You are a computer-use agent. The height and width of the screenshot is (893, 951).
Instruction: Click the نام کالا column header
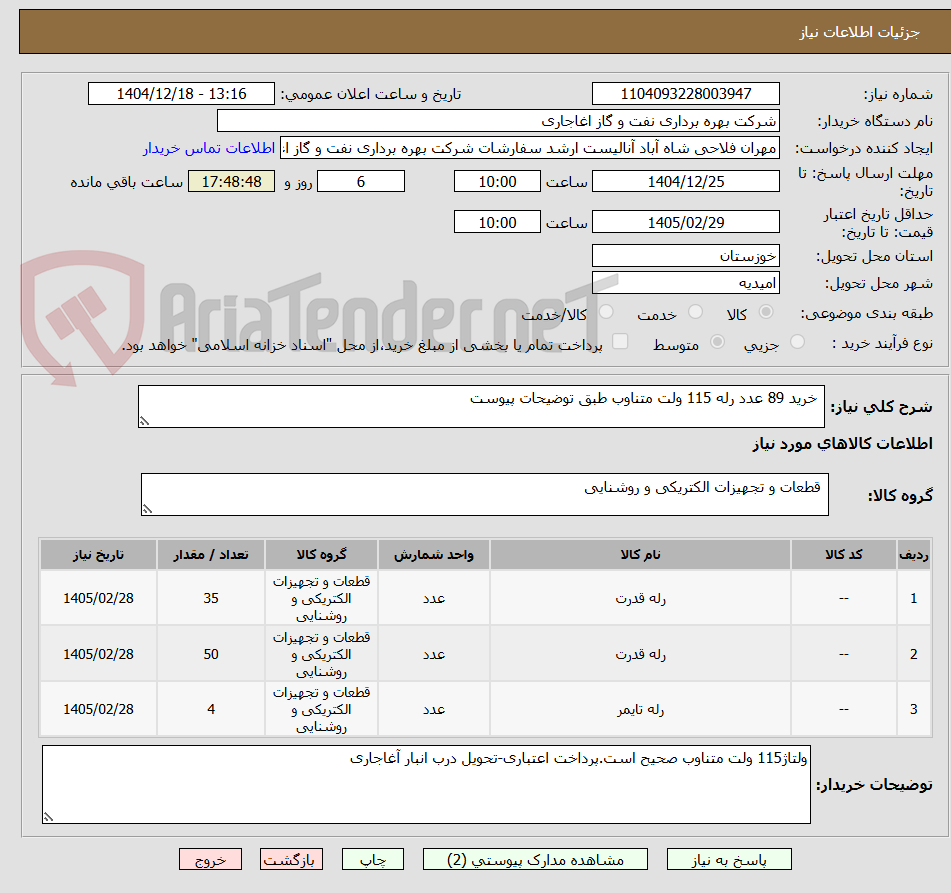pyautogui.click(x=640, y=554)
